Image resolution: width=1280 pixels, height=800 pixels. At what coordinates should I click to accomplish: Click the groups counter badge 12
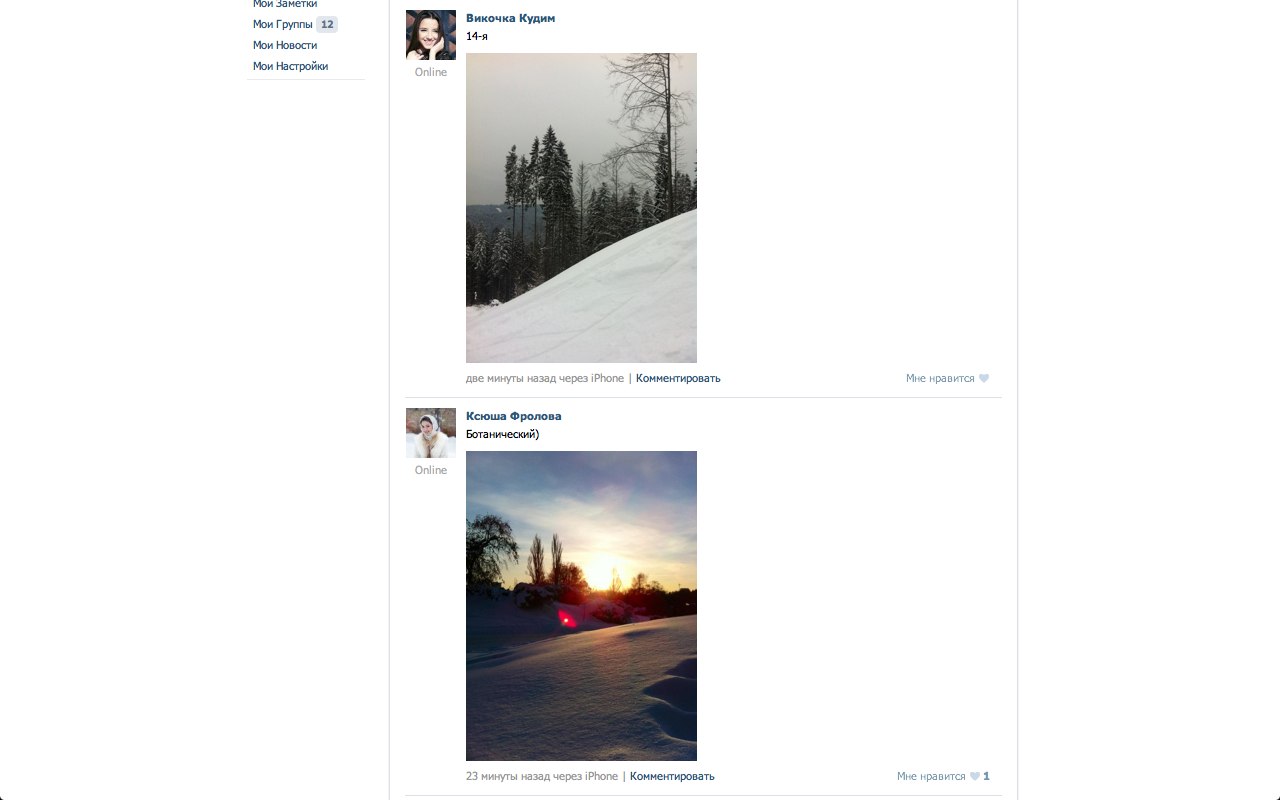(327, 24)
